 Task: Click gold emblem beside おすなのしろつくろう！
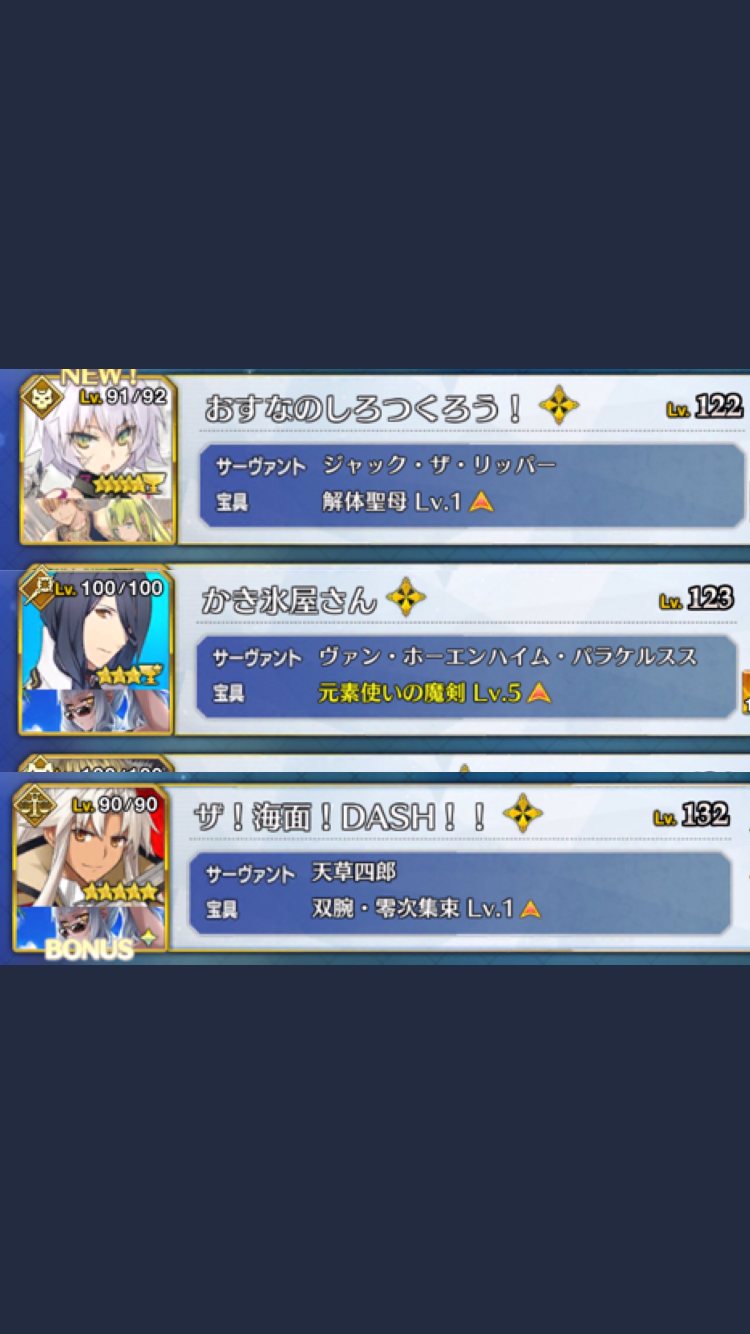[x=558, y=405]
